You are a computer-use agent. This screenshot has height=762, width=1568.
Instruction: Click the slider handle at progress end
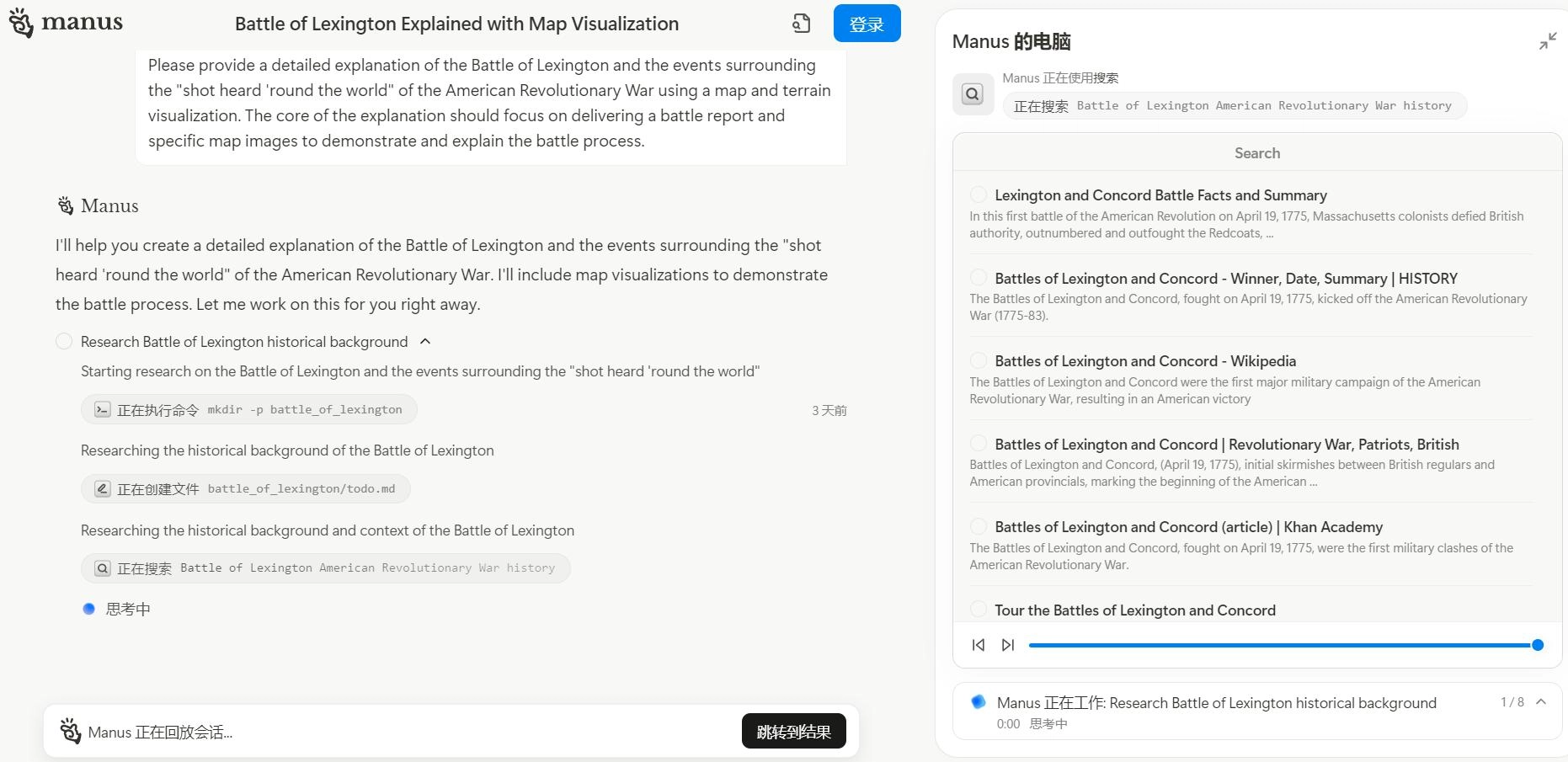(x=1538, y=645)
